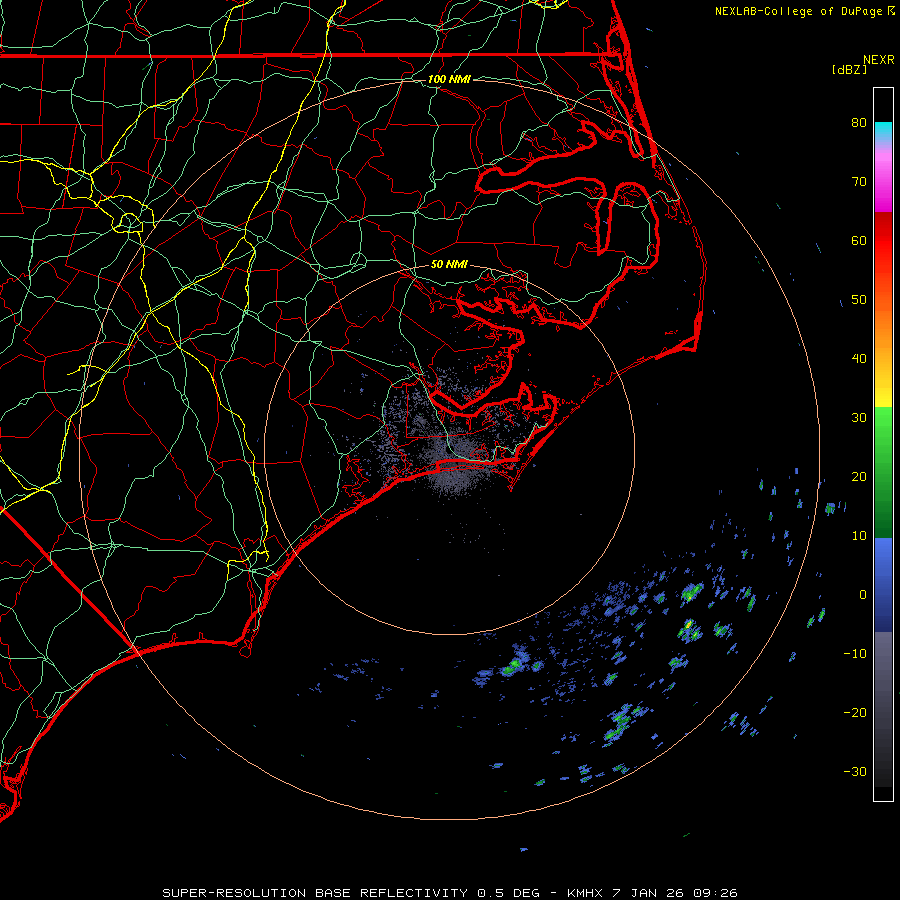
Task: Click the SUPER-RESOLUTION BASE REFLECTIVITY caption text
Action: pyautogui.click(x=315, y=893)
